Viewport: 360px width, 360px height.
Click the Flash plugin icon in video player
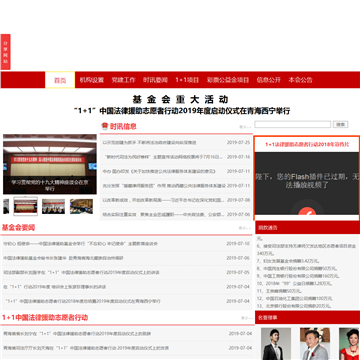pyautogui.click(x=307, y=211)
